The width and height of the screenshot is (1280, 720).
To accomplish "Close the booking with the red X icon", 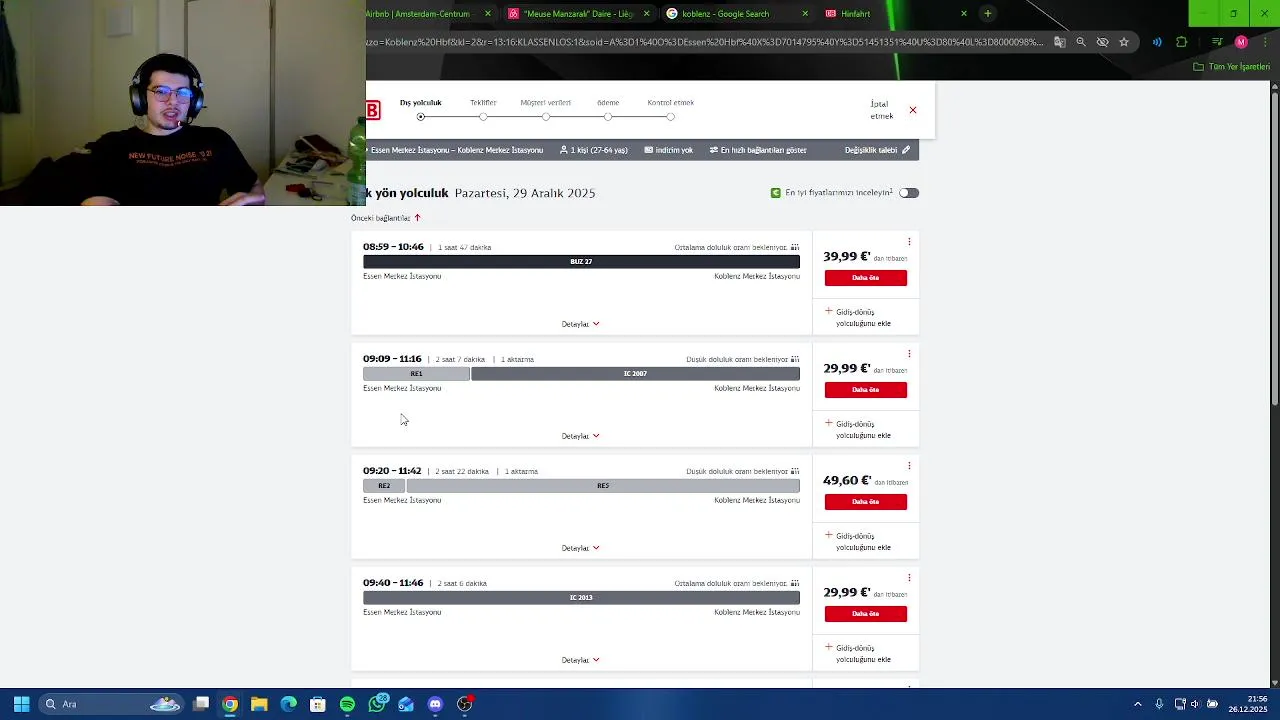I will coord(913,110).
